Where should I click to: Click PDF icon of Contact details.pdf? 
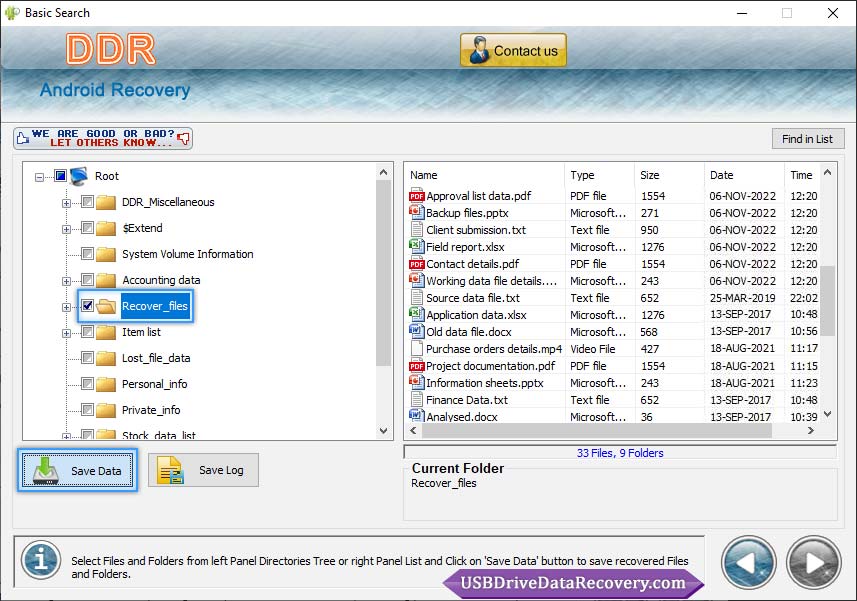(416, 263)
